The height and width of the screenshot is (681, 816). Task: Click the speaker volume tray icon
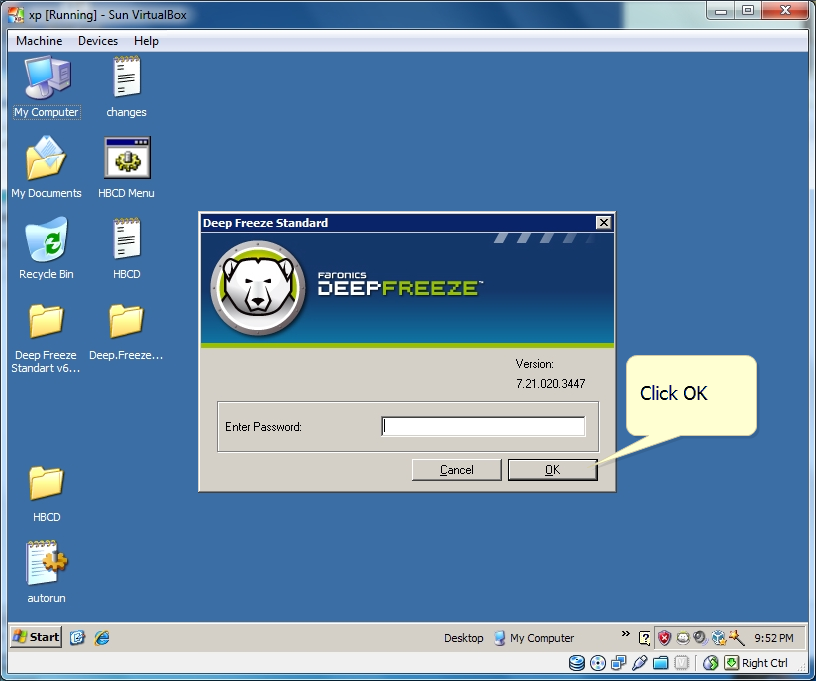point(700,637)
